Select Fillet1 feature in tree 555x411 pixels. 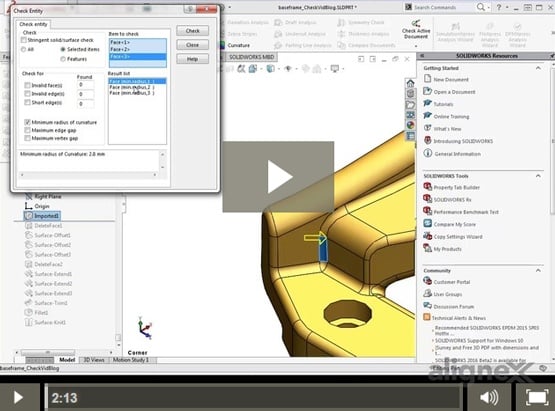point(36,313)
